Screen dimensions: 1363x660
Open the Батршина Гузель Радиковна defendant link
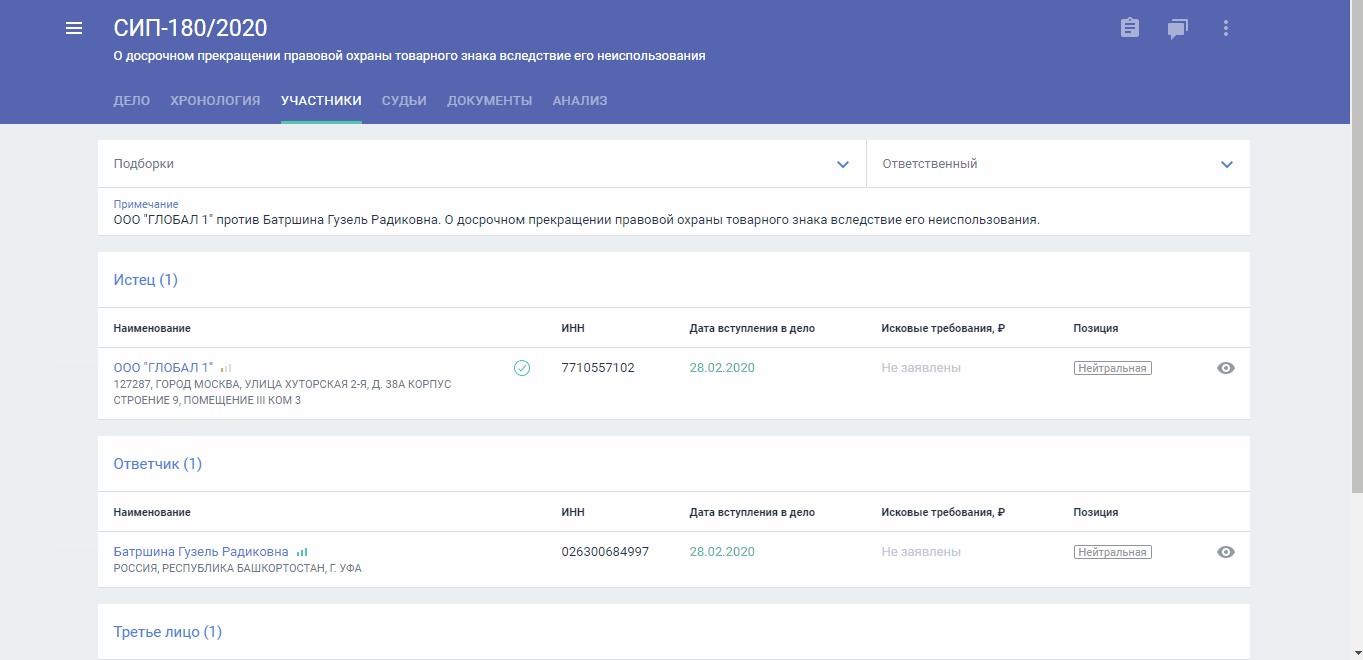point(201,552)
